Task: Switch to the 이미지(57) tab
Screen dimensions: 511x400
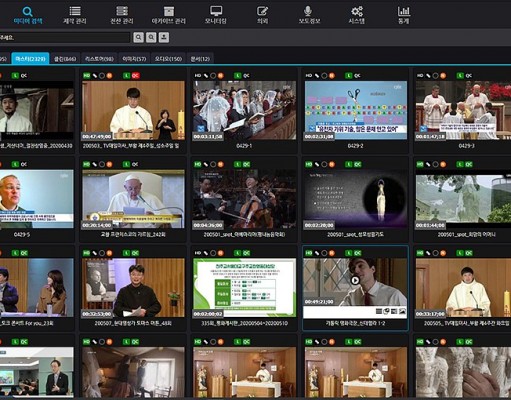Action: tap(134, 59)
